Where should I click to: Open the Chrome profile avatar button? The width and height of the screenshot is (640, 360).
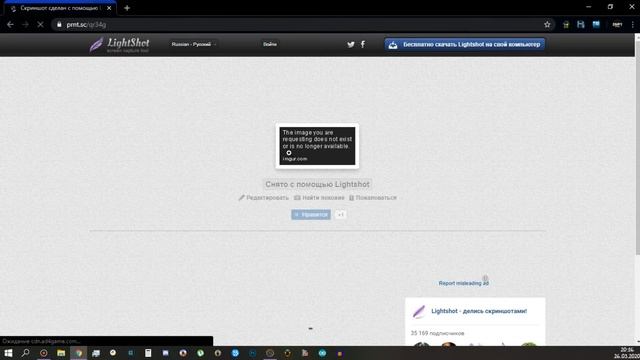617,24
